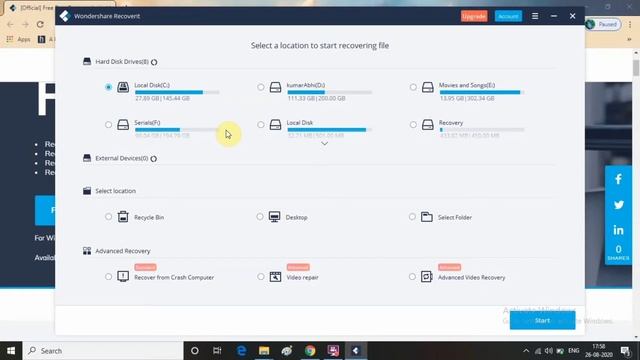Click the Desktop monitor icon
The width and height of the screenshot is (640, 360).
coord(274,217)
